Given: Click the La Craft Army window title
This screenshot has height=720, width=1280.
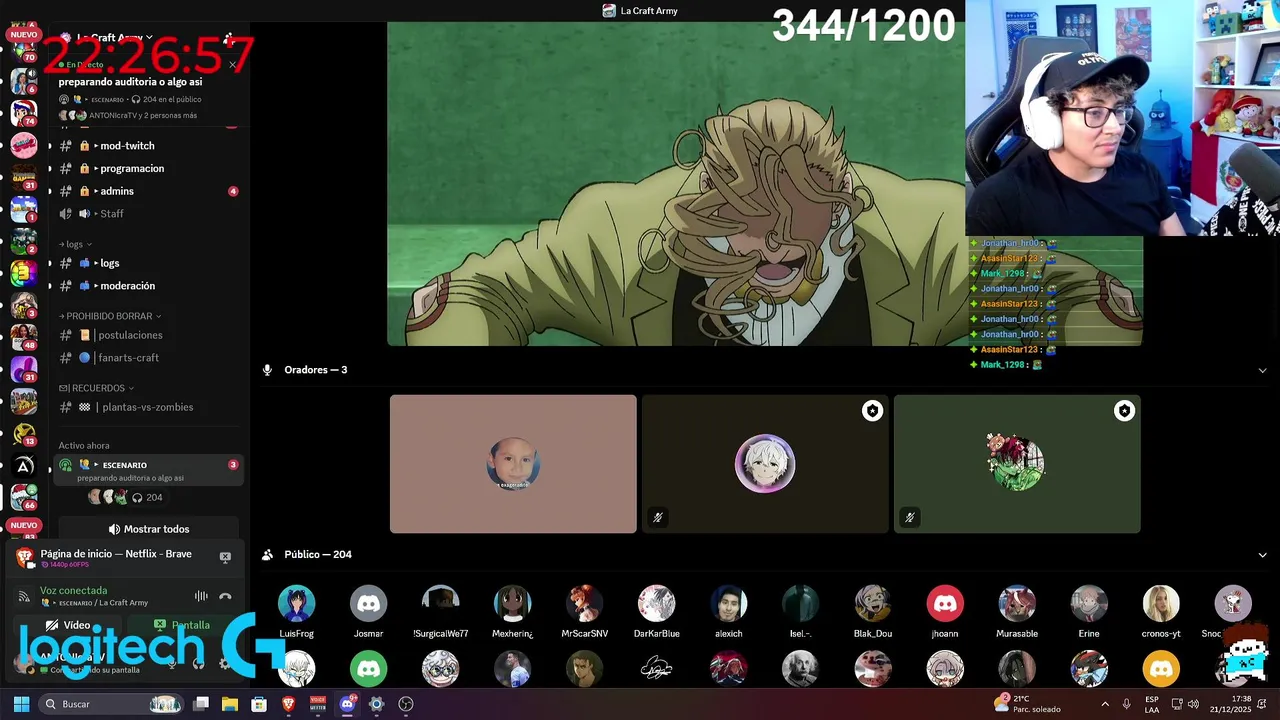Looking at the screenshot, I should (x=640, y=11).
